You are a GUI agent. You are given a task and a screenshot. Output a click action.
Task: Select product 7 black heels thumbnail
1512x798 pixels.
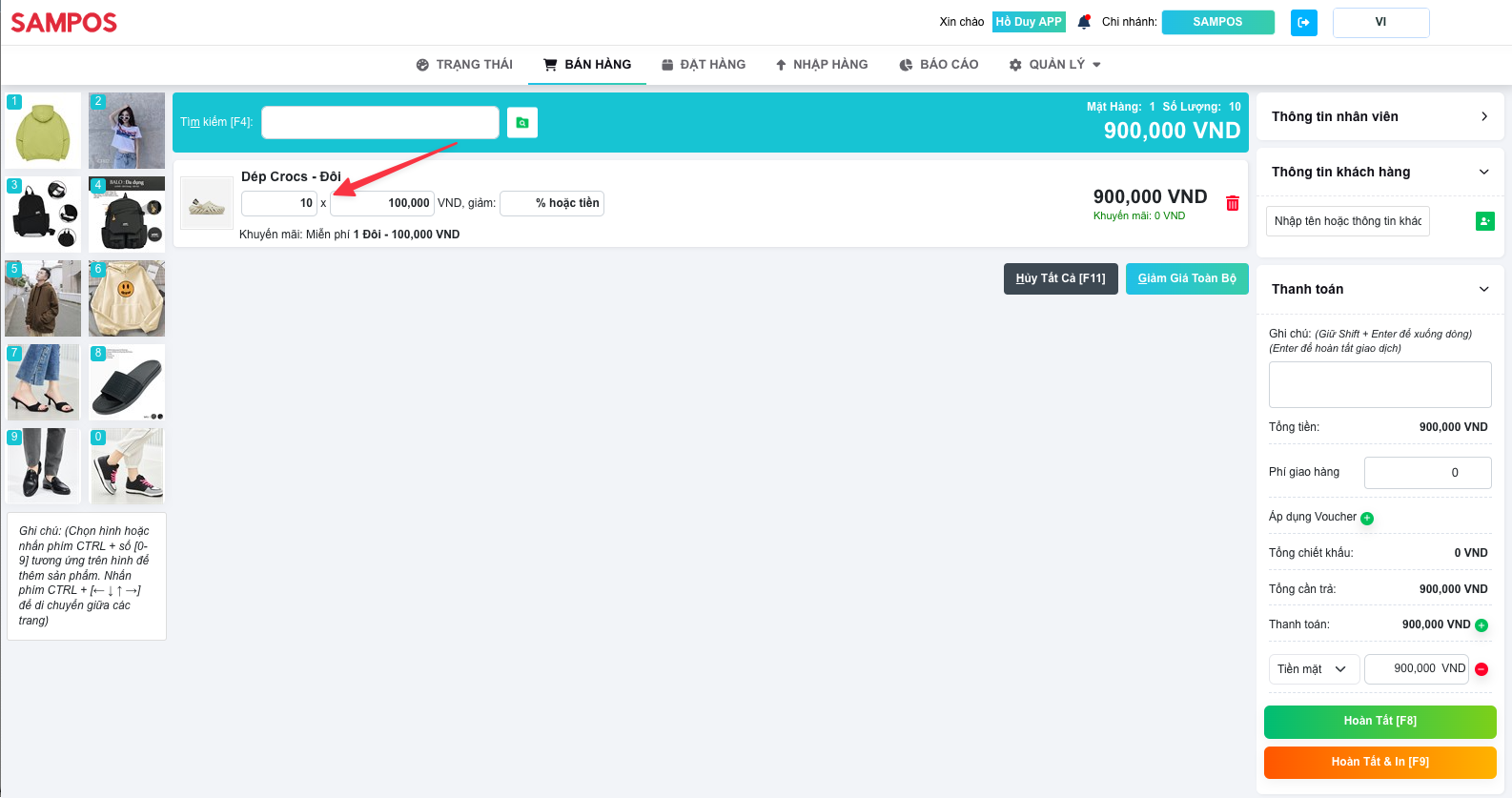pyautogui.click(x=43, y=382)
